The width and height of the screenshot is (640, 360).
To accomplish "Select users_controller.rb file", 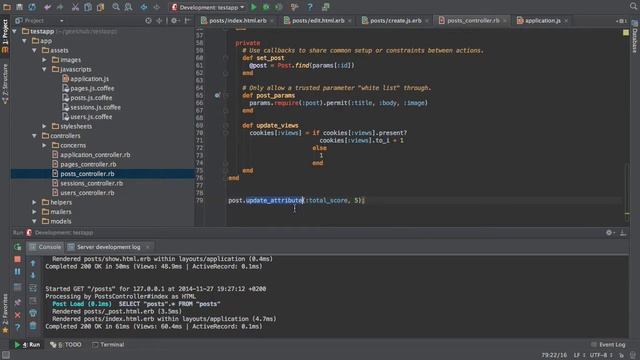I will click(83, 193).
